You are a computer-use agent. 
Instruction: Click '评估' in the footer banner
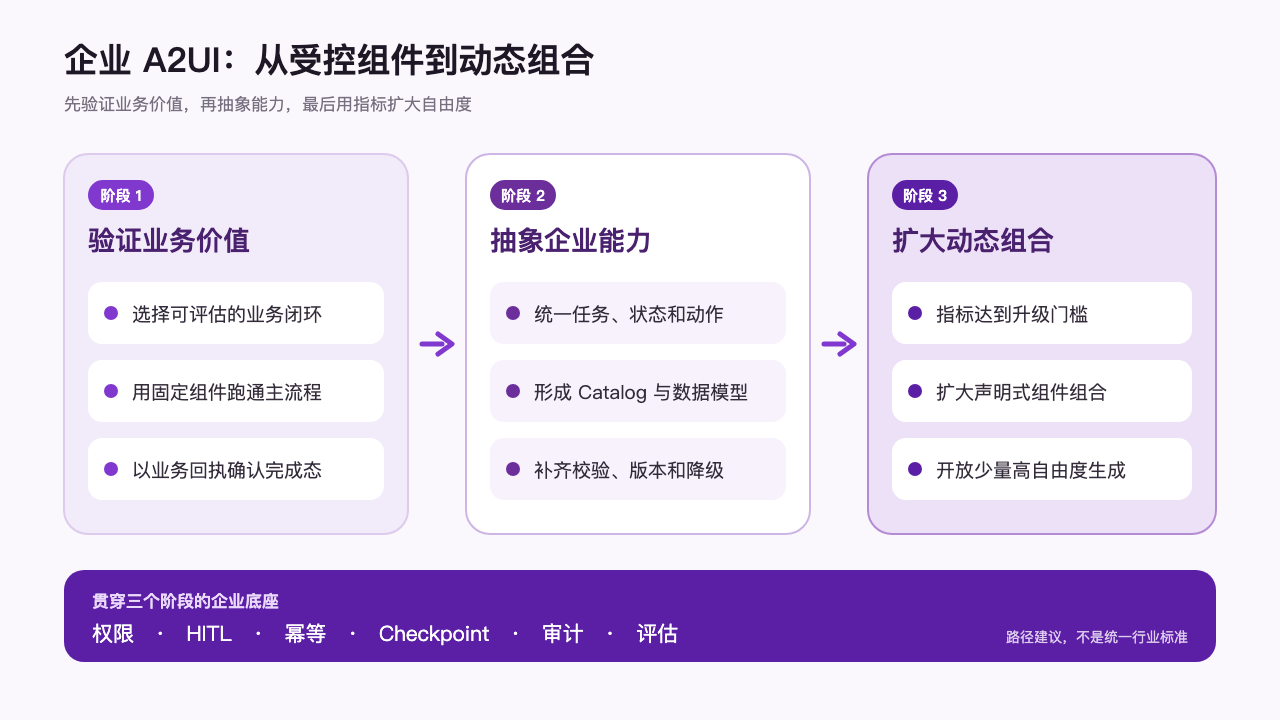[657, 633]
